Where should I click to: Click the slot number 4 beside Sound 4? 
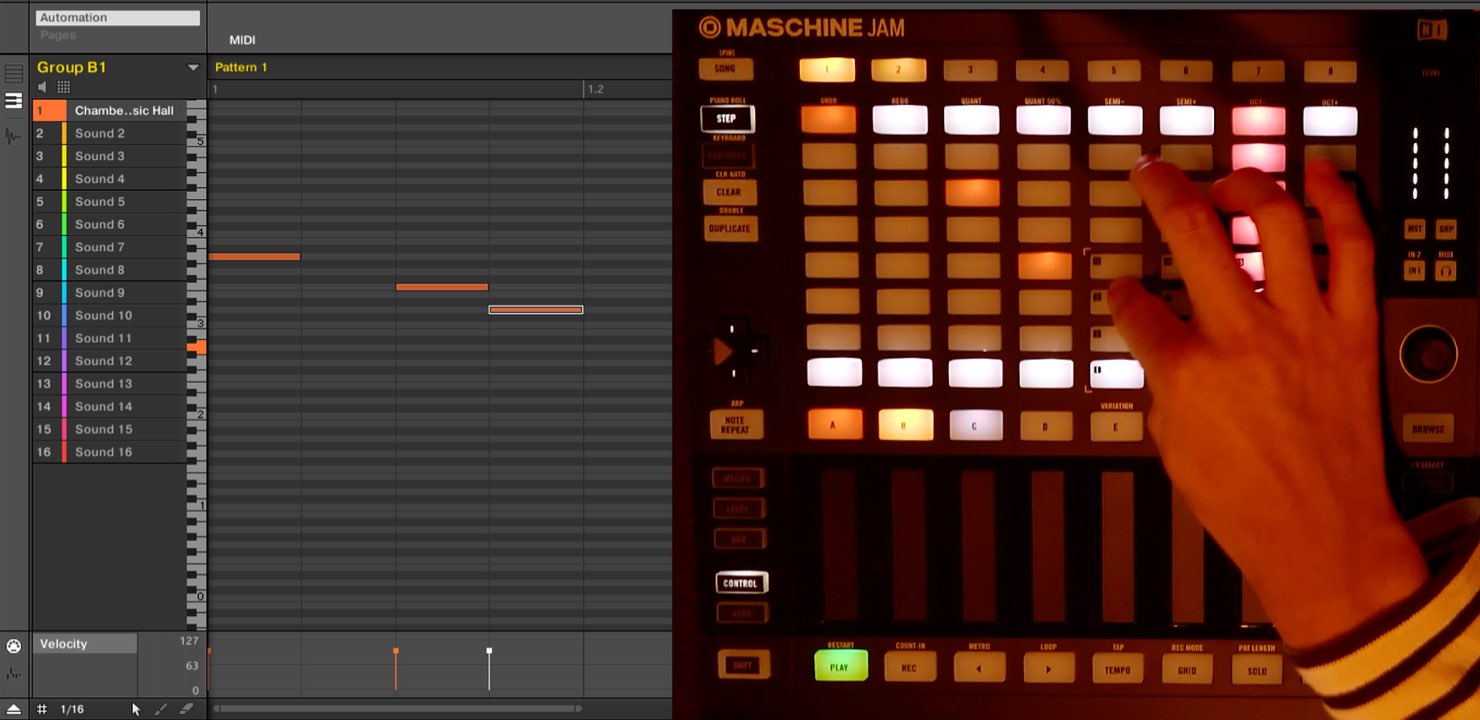click(x=40, y=179)
